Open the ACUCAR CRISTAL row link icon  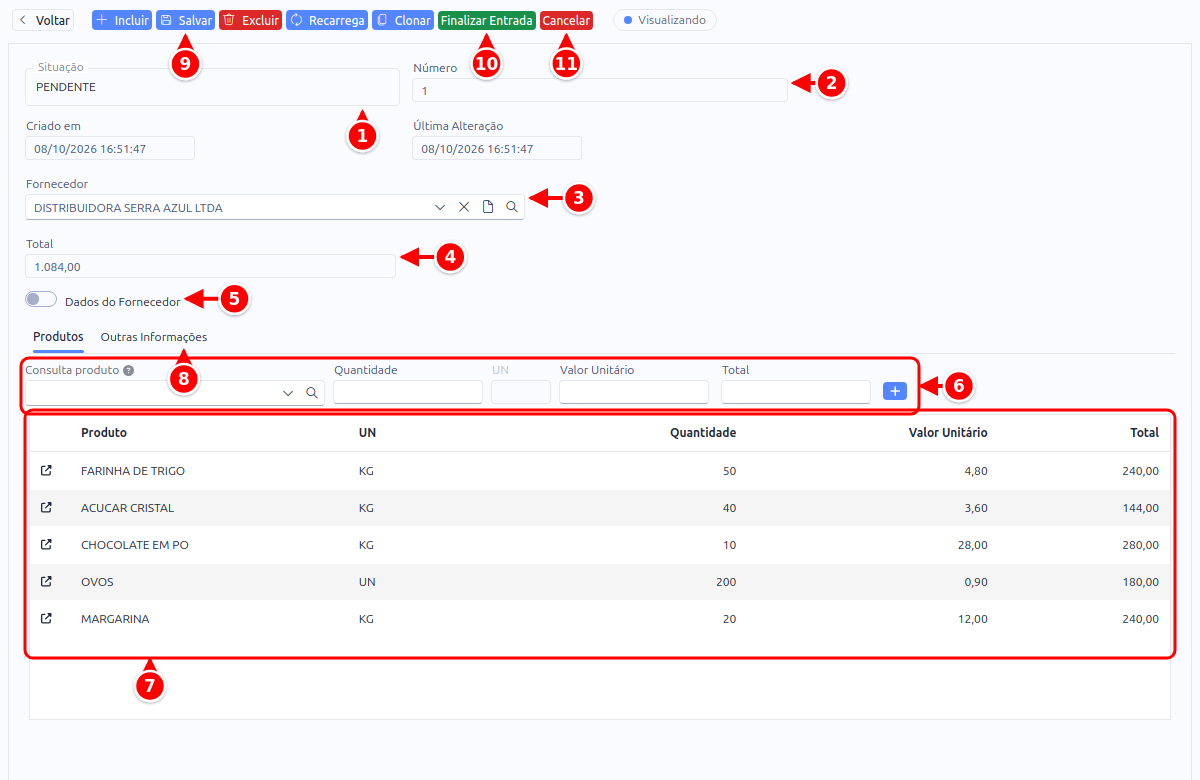pyautogui.click(x=46, y=507)
